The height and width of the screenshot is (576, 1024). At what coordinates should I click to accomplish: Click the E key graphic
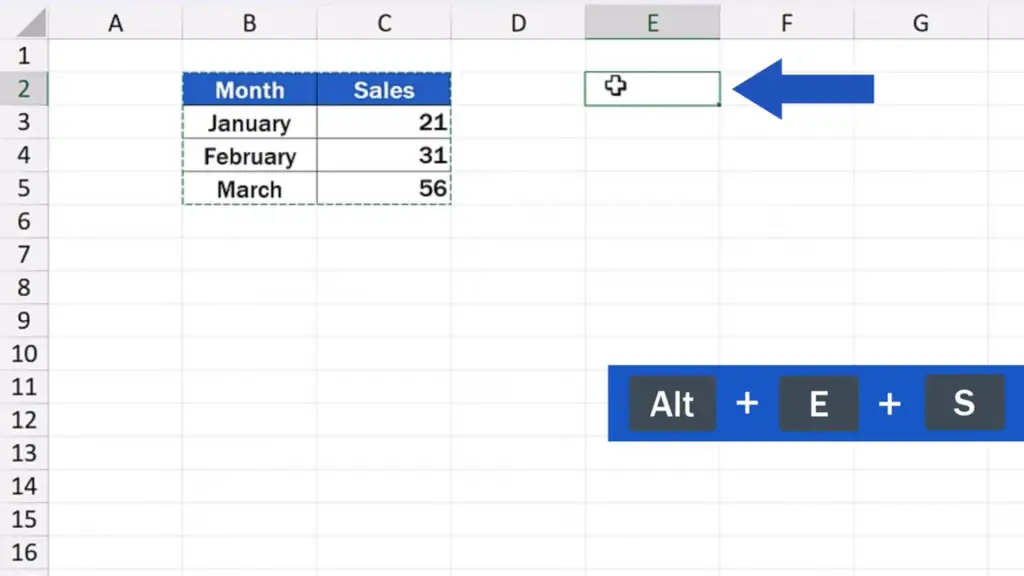point(818,404)
